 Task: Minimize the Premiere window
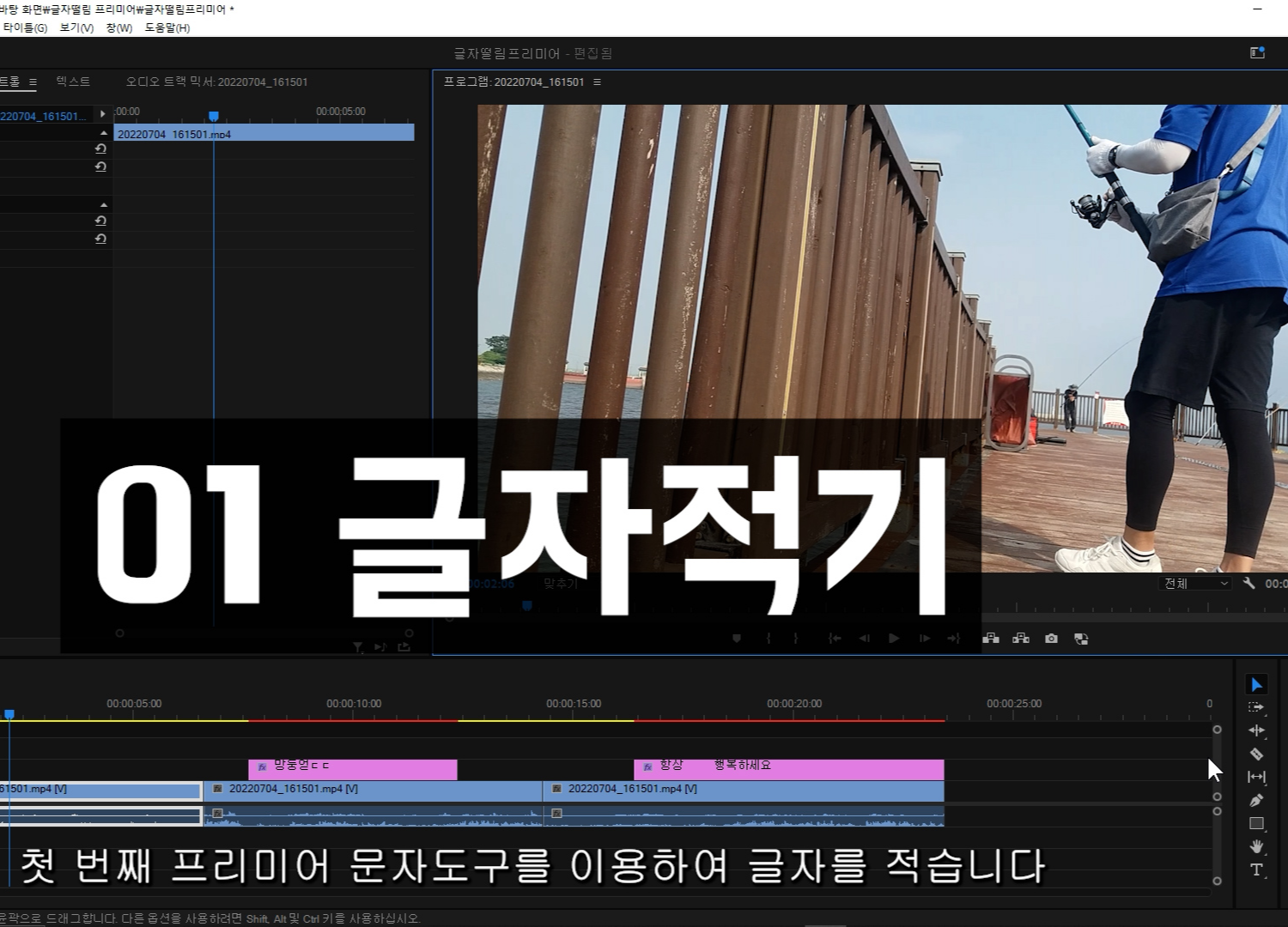1257,9
